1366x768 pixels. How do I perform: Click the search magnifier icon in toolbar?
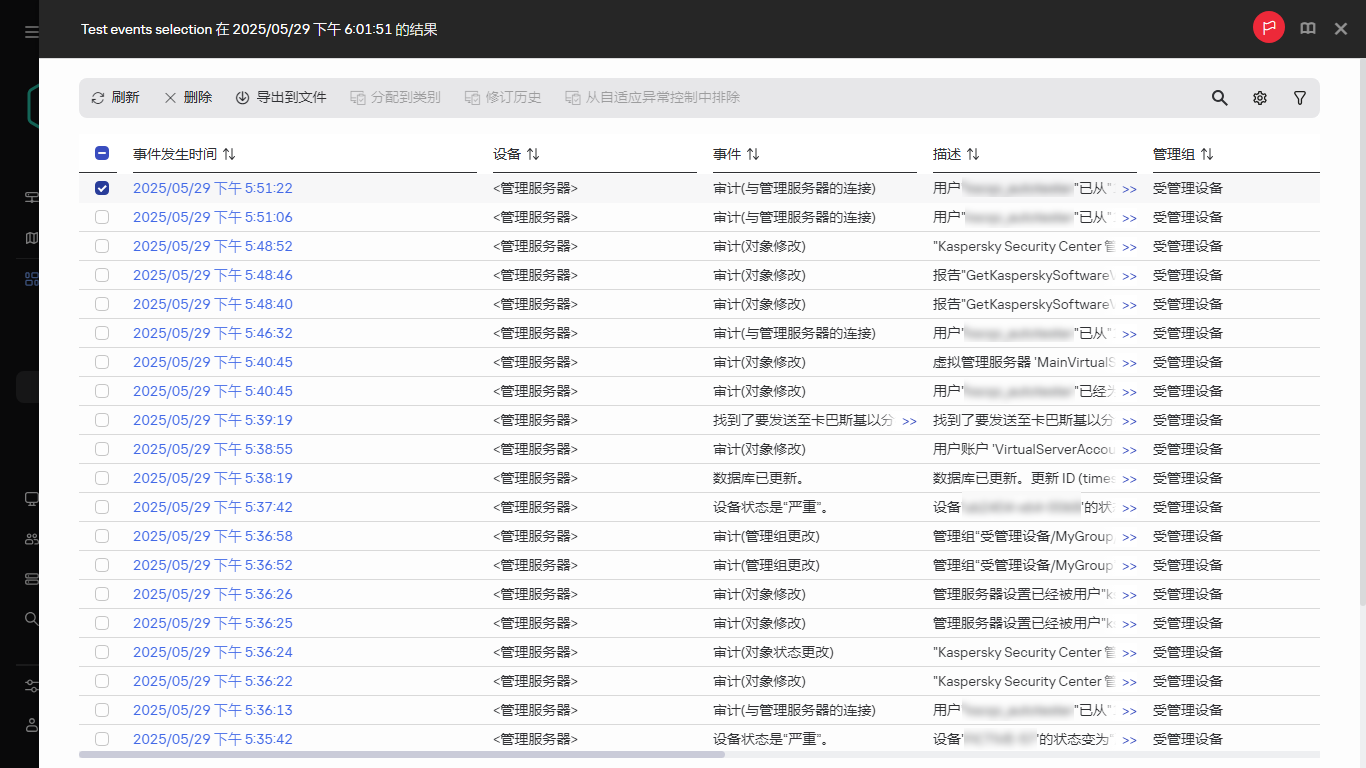(1219, 98)
